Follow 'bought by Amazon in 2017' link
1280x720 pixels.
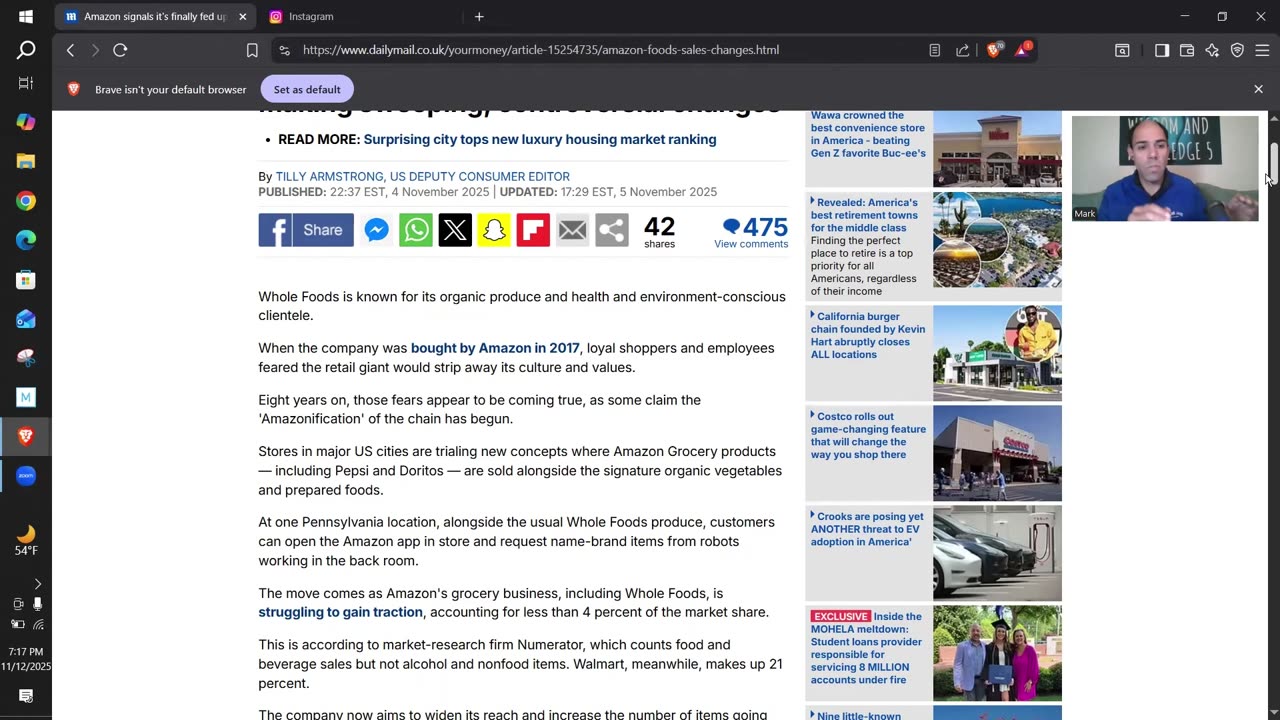495,348
